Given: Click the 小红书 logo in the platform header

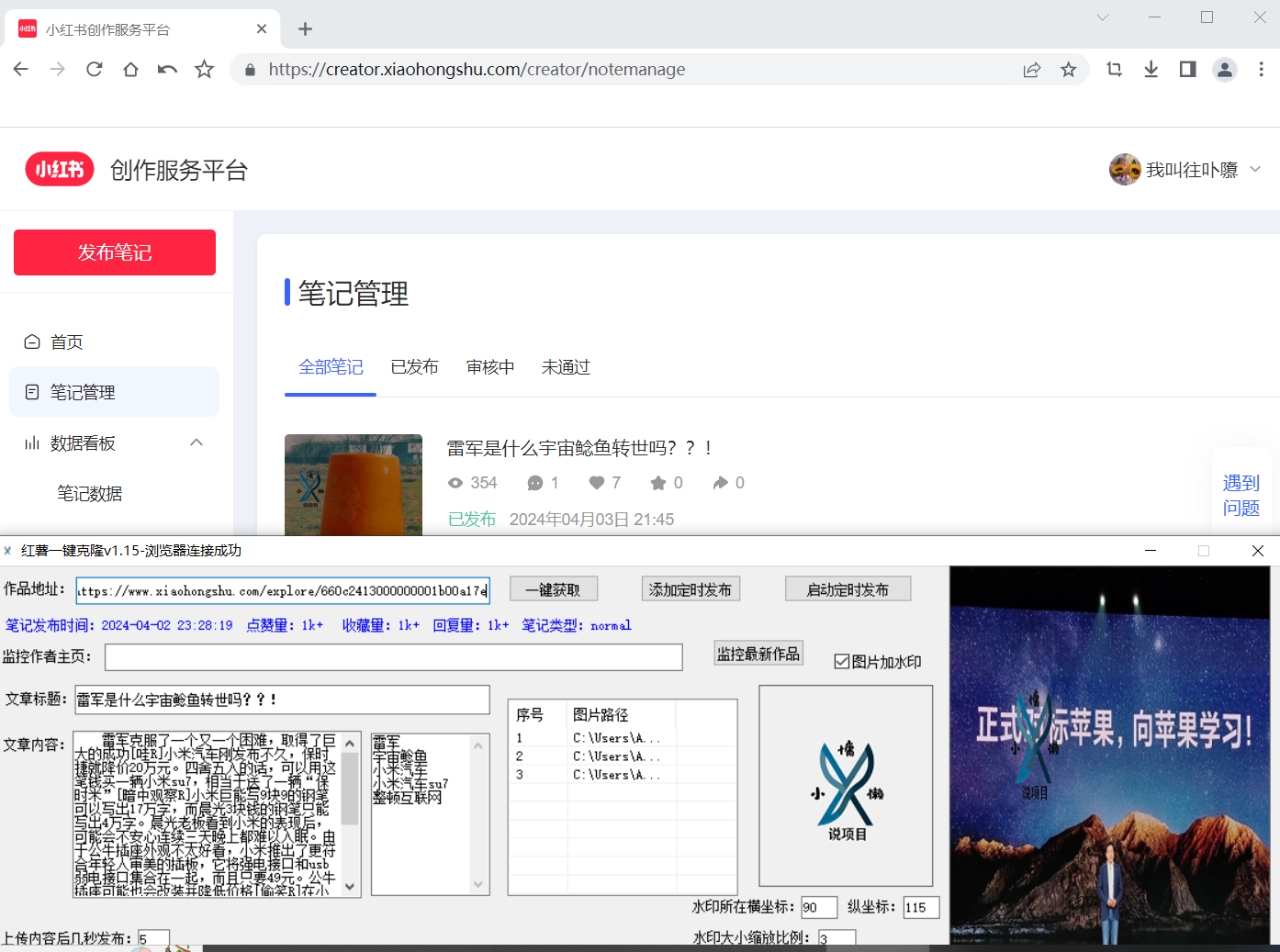Looking at the screenshot, I should click(59, 169).
